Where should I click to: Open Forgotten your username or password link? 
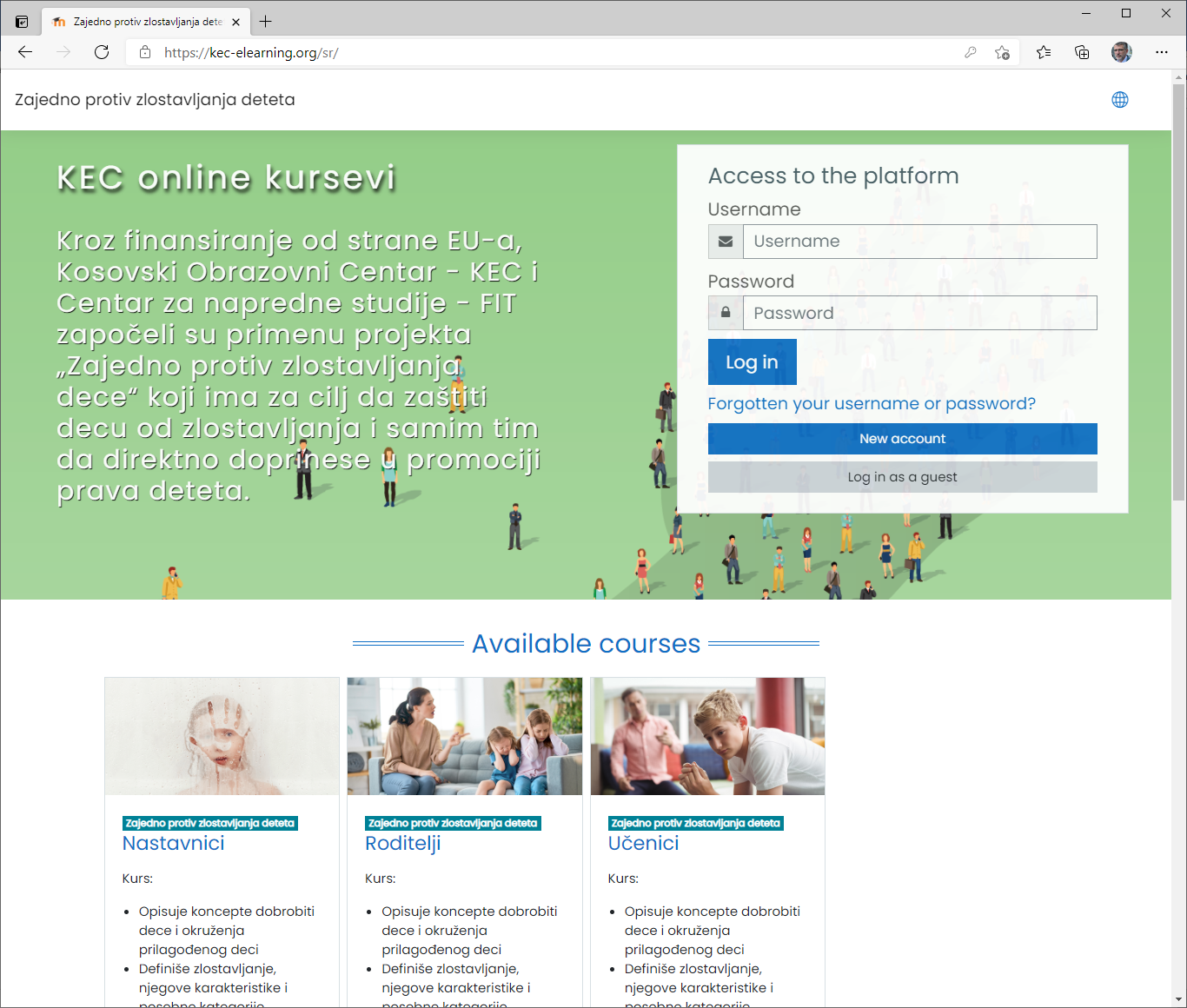point(872,404)
